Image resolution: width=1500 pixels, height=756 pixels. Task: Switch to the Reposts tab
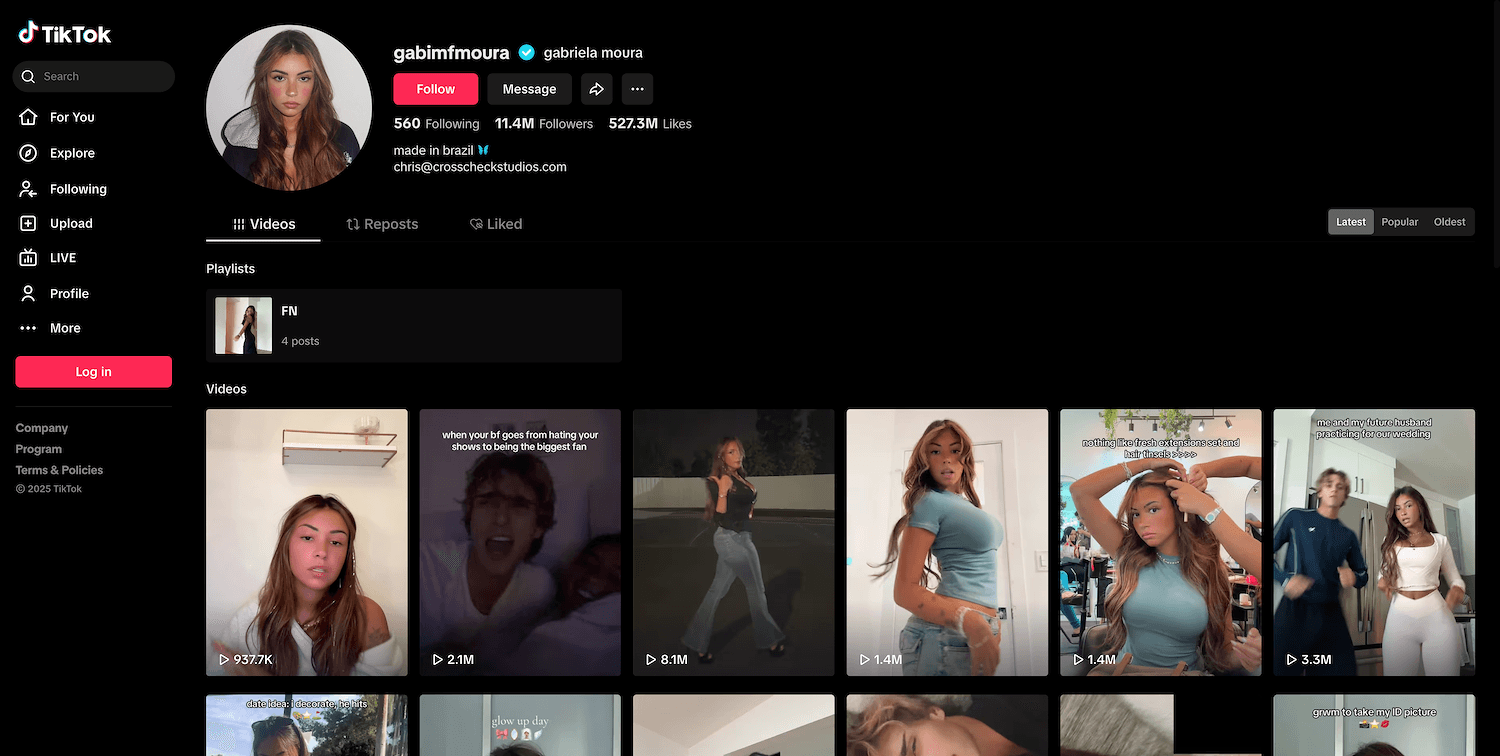tap(382, 224)
